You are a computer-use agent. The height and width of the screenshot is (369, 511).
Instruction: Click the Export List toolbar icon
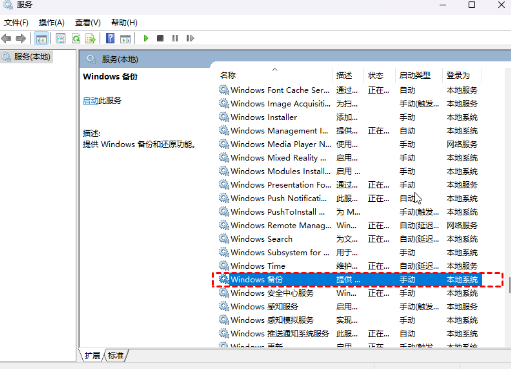point(90,39)
